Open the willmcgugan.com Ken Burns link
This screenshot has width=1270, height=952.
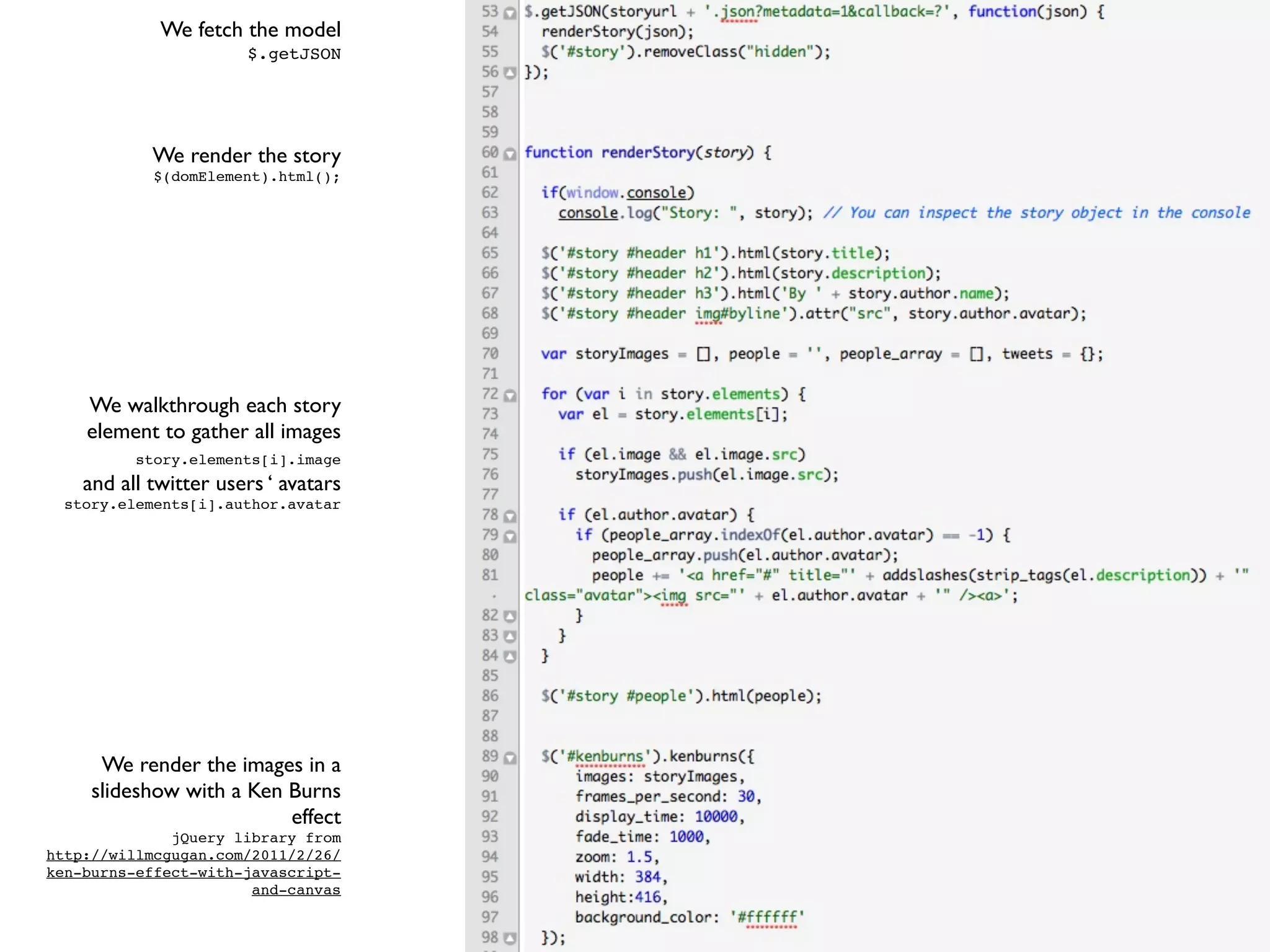[193, 873]
